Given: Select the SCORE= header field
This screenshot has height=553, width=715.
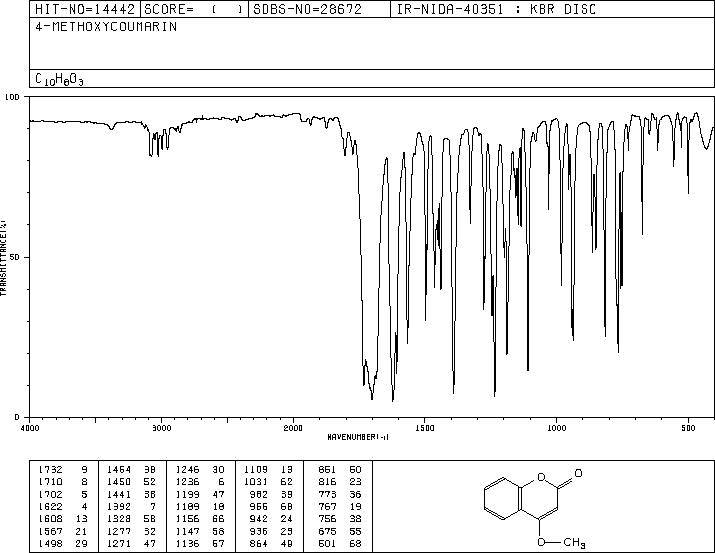Looking at the screenshot, I should [x=194, y=9].
